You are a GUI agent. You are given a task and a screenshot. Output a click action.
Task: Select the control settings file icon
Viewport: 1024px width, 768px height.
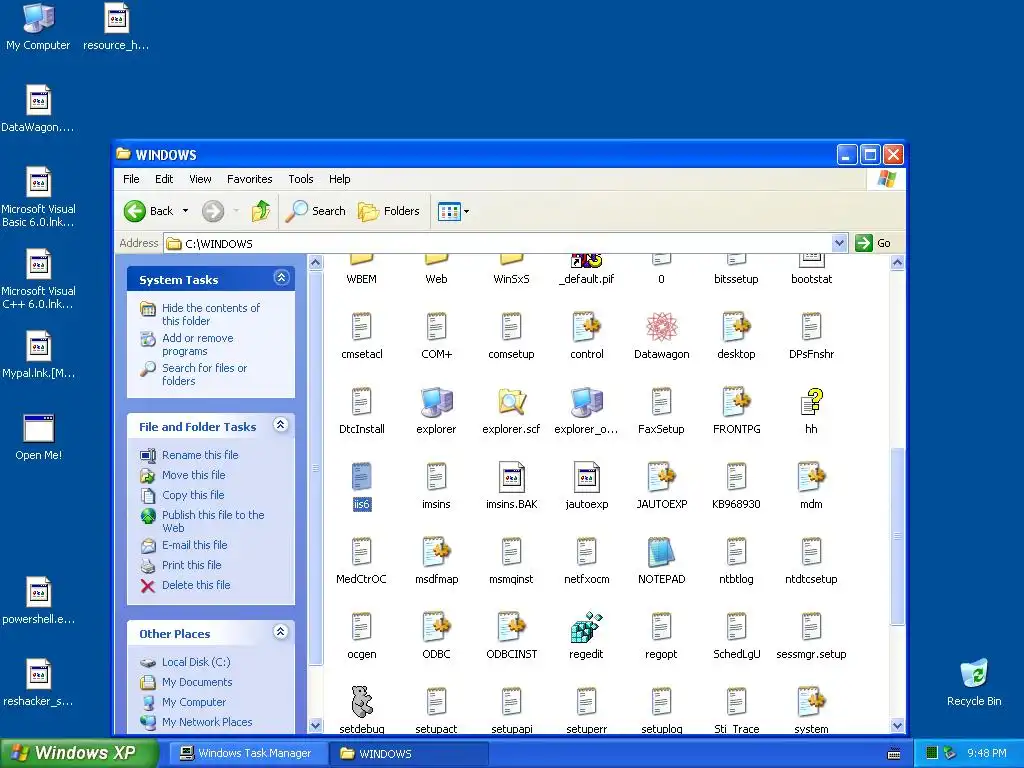coord(586,328)
